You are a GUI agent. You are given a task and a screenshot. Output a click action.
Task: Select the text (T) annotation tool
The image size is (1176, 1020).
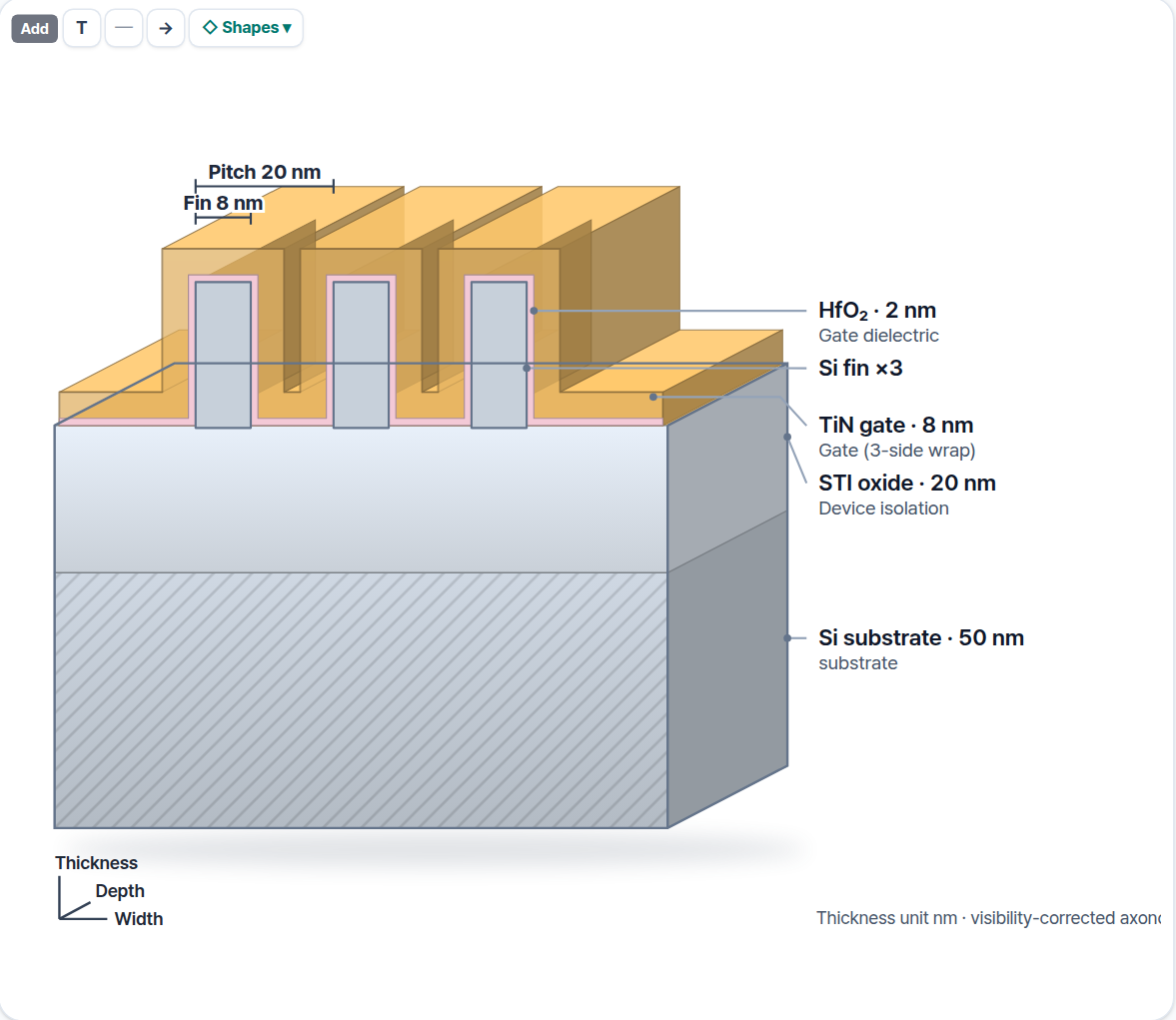(82, 29)
